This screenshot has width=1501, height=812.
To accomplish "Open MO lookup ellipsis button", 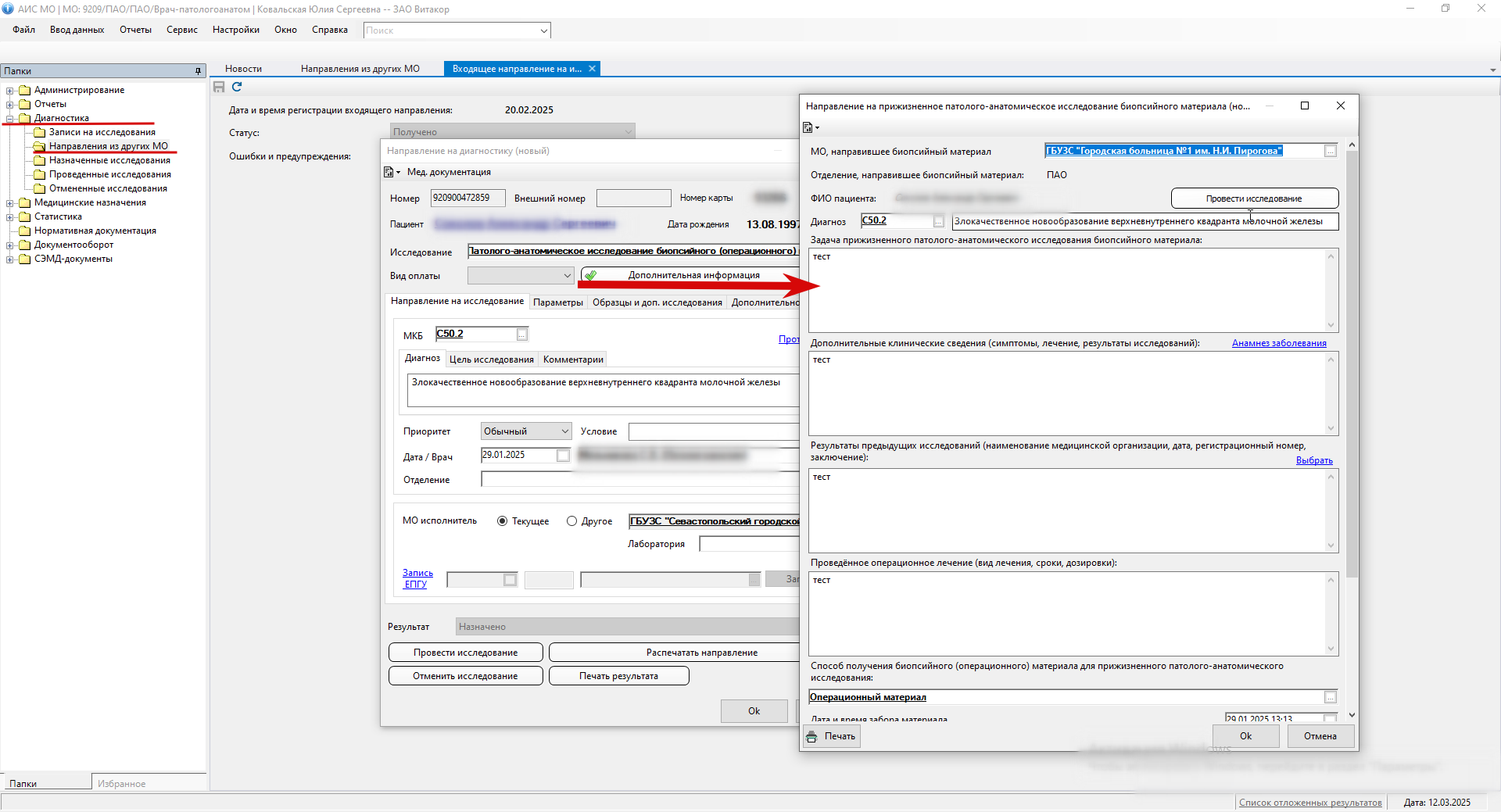I will pyautogui.click(x=1331, y=151).
